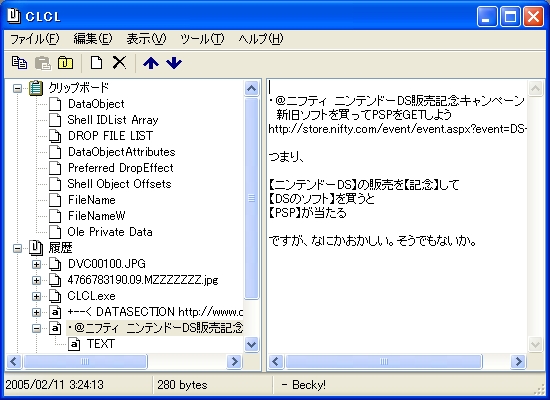This screenshot has width=550, height=400.
Task: Select the Shell Object Offsets item
Action: coord(119,184)
